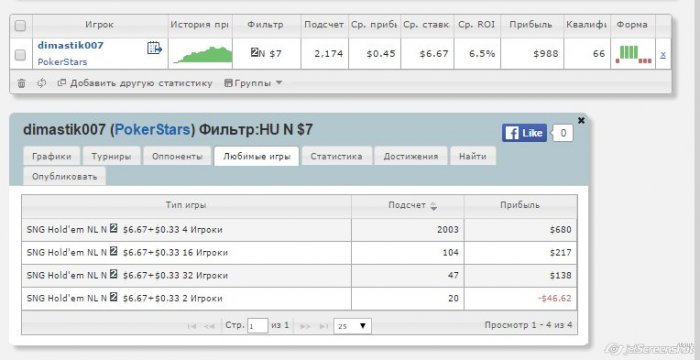
Task: Click the export statistics icon beside dimastik007
Action: pyautogui.click(x=154, y=48)
